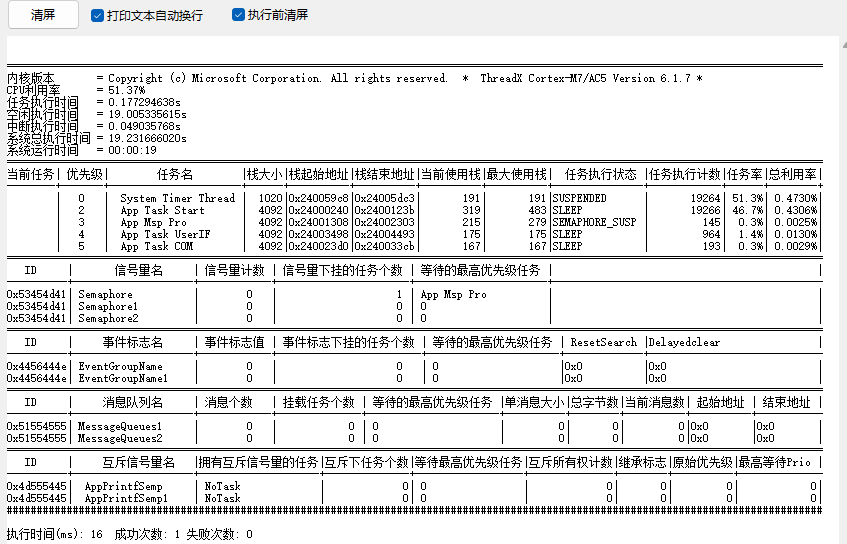Click the 清屏 button

pos(42,15)
